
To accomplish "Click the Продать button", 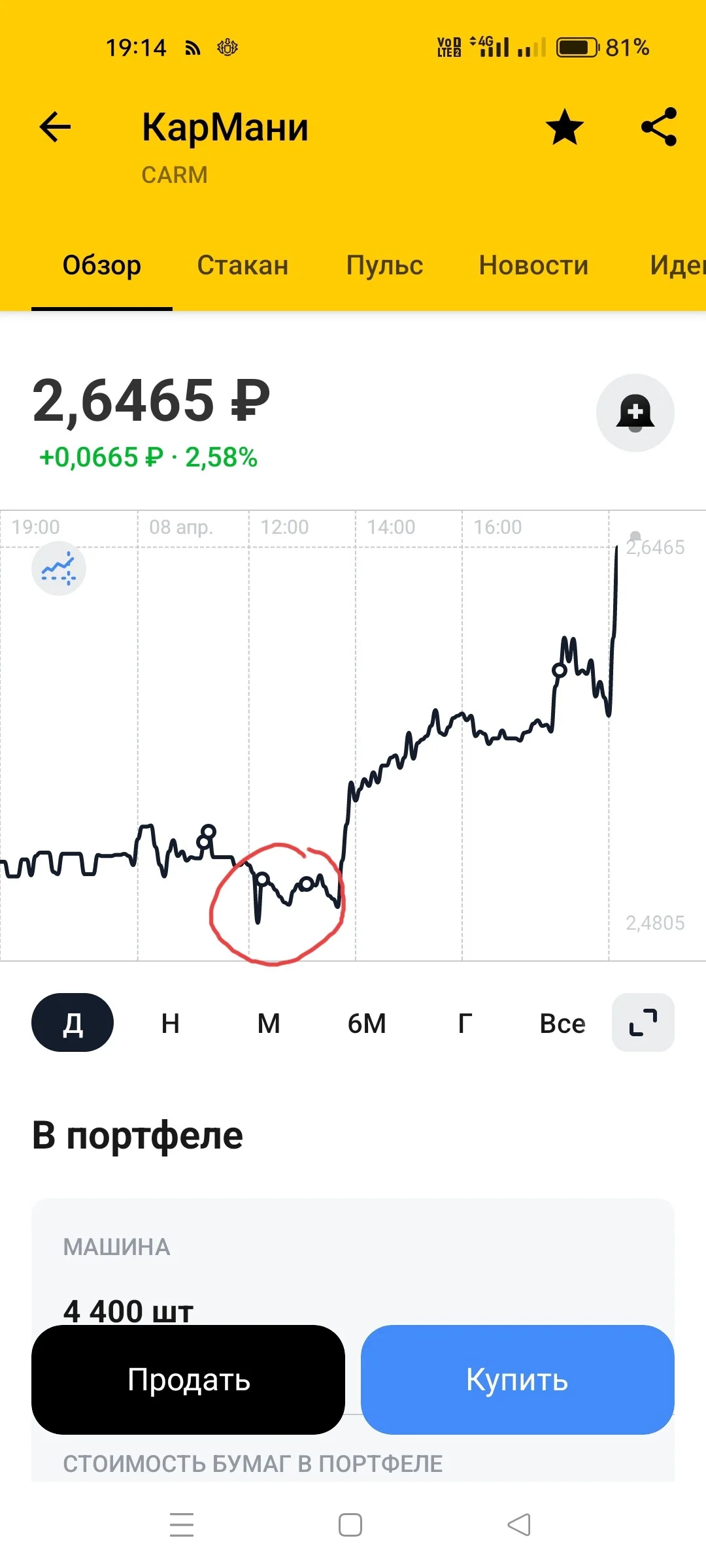I will tap(188, 1380).
